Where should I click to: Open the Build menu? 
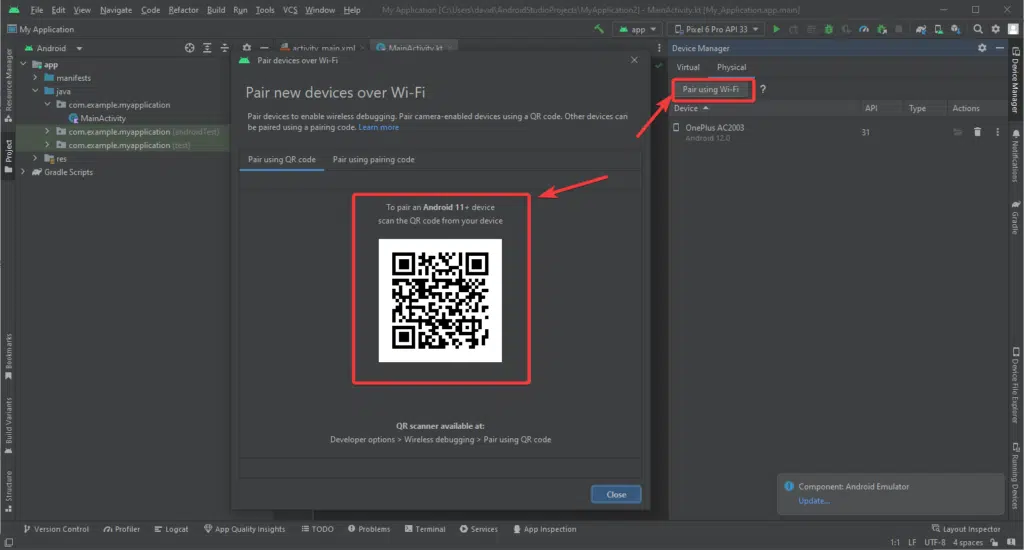(216, 10)
